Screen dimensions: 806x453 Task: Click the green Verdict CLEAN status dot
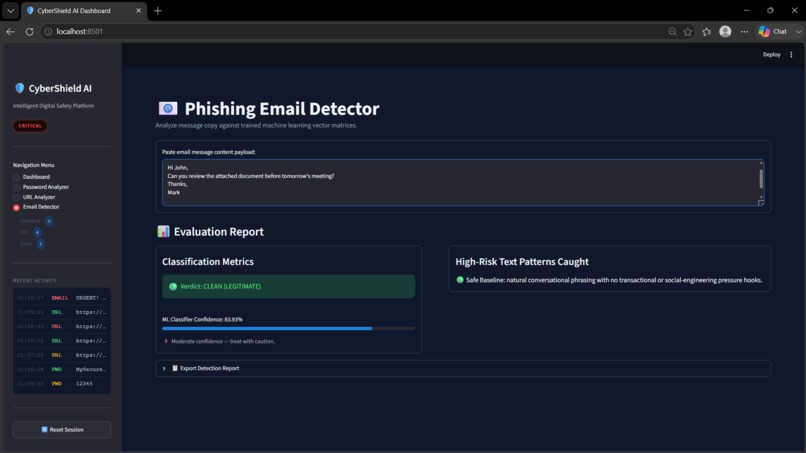coord(173,286)
